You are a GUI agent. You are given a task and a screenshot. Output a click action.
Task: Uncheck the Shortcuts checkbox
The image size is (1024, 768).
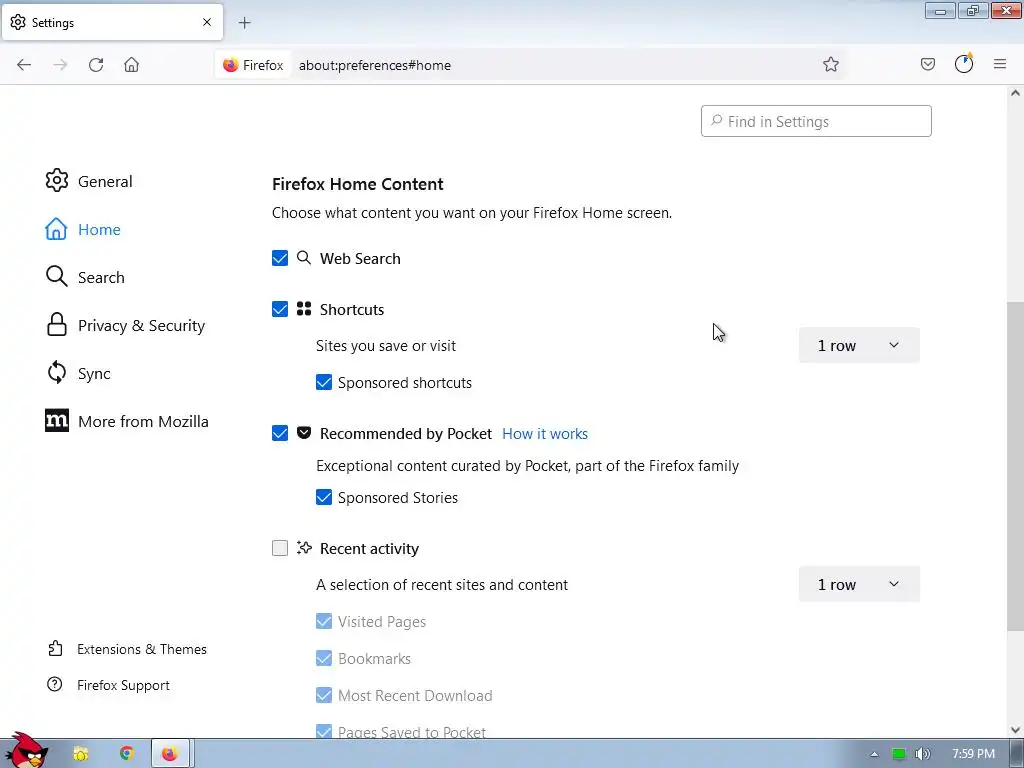(280, 309)
